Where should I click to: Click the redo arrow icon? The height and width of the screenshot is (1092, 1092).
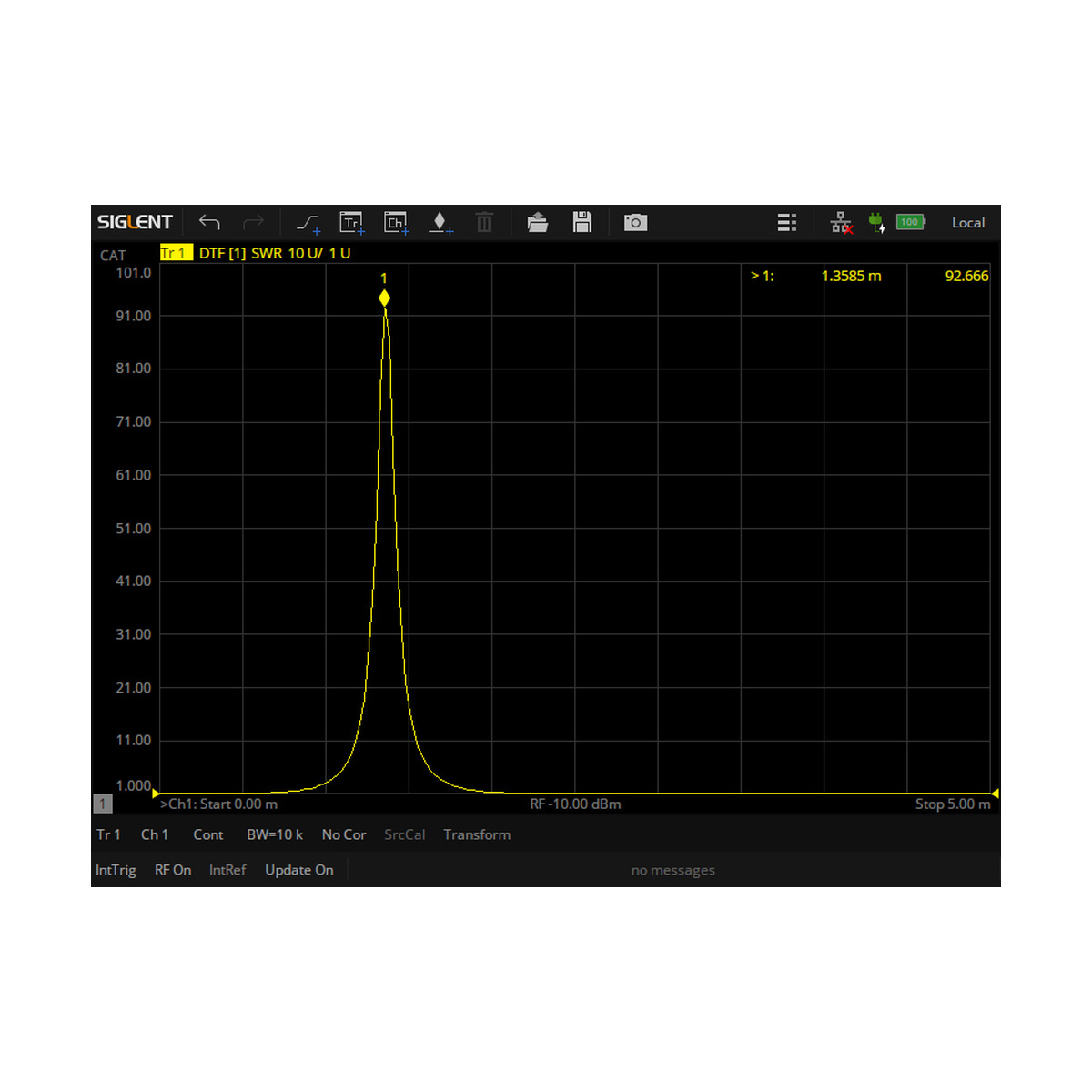coord(253,222)
